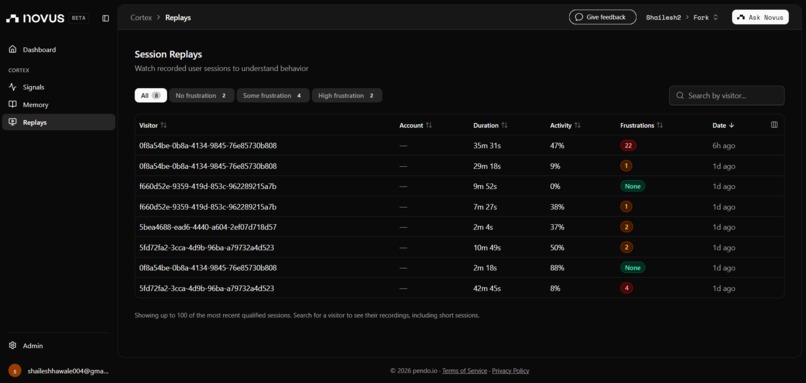The image size is (806, 383).
Task: Click the red 22 frustrations badge
Action: [628, 145]
